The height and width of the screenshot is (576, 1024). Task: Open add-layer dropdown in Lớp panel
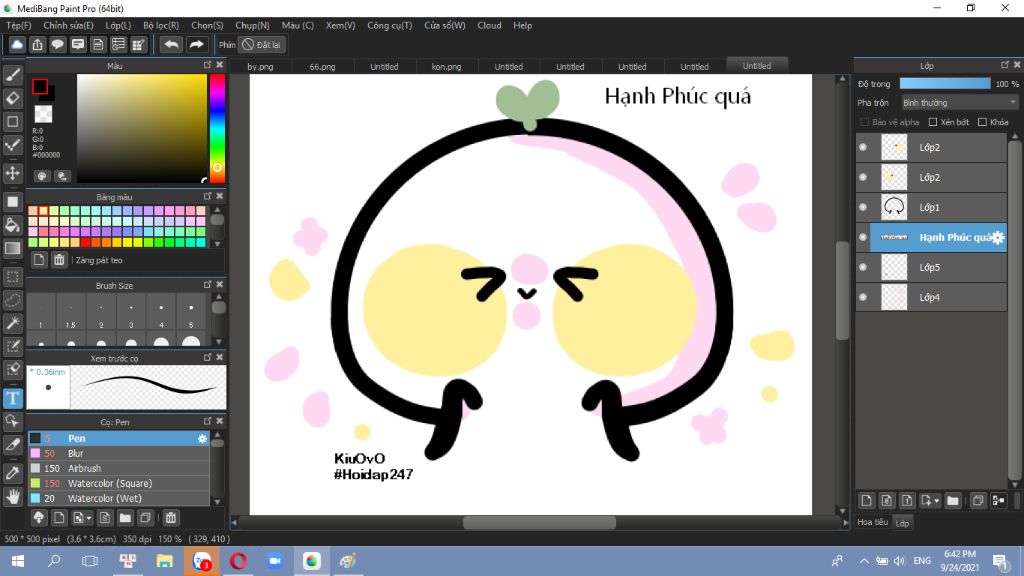point(930,501)
